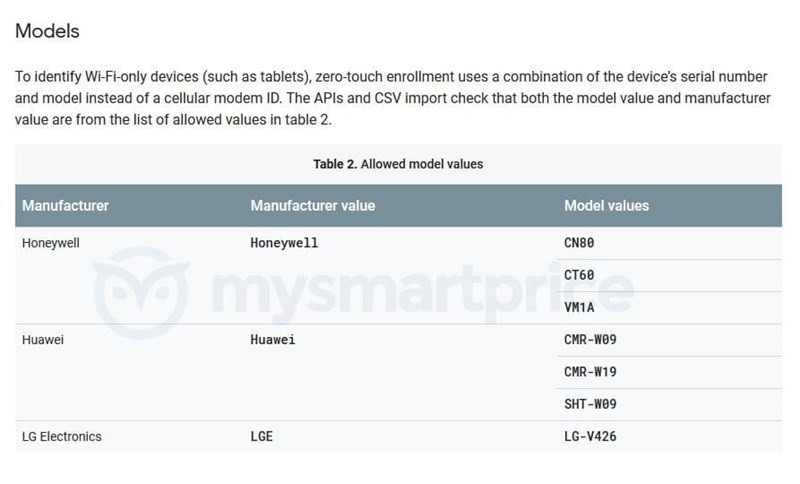The width and height of the screenshot is (800, 484).
Task: Click the Huawei manufacturer name cell
Action: pos(44,340)
